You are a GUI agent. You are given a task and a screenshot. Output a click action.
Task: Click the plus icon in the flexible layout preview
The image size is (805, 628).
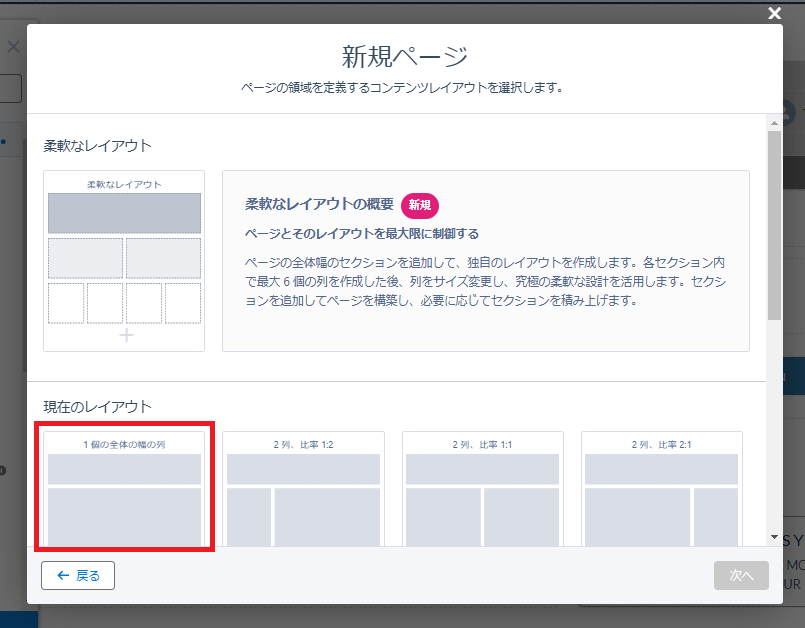coord(126,336)
